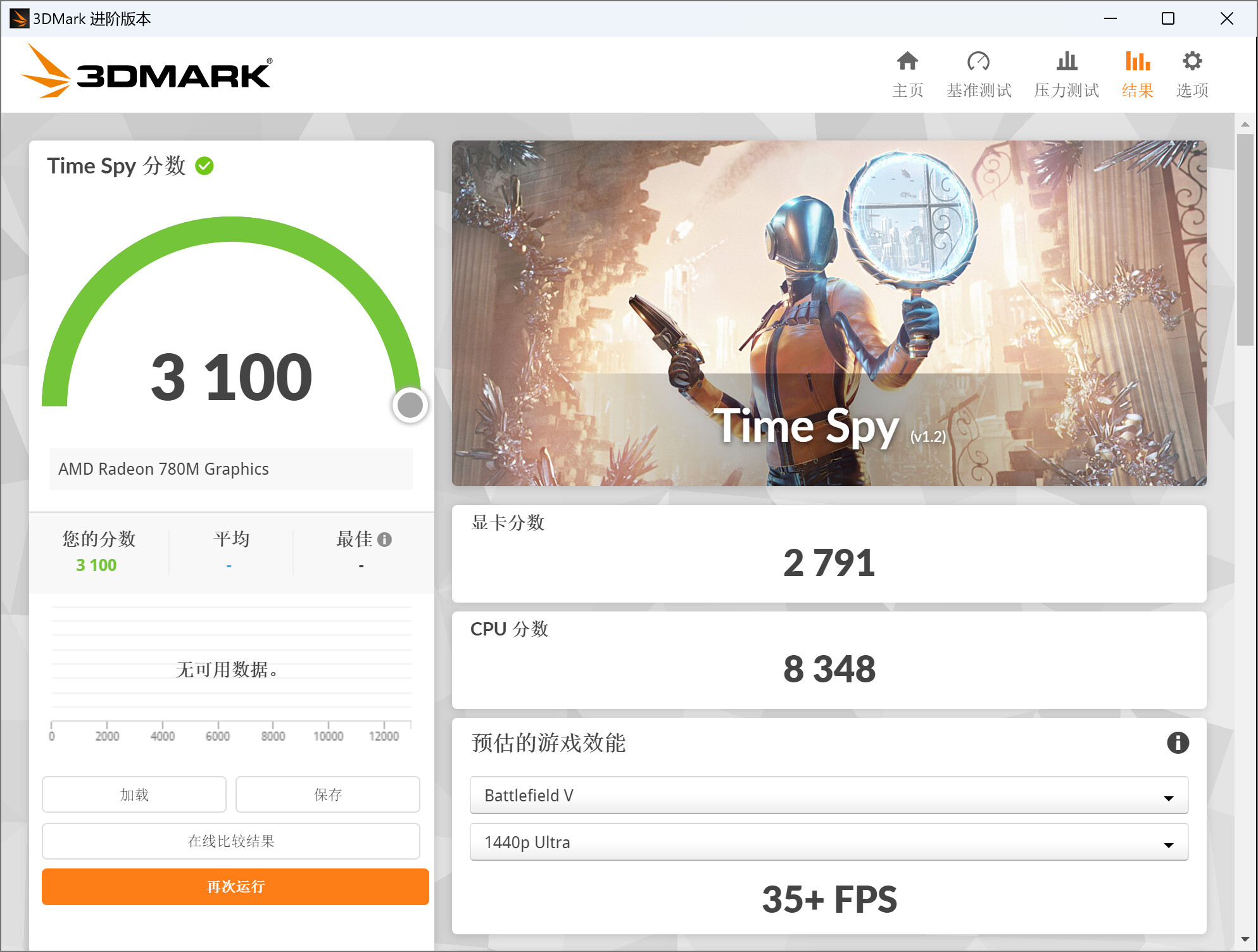Click the scrollbar down arrow
Image resolution: width=1258 pixels, height=952 pixels.
pos(1245,939)
